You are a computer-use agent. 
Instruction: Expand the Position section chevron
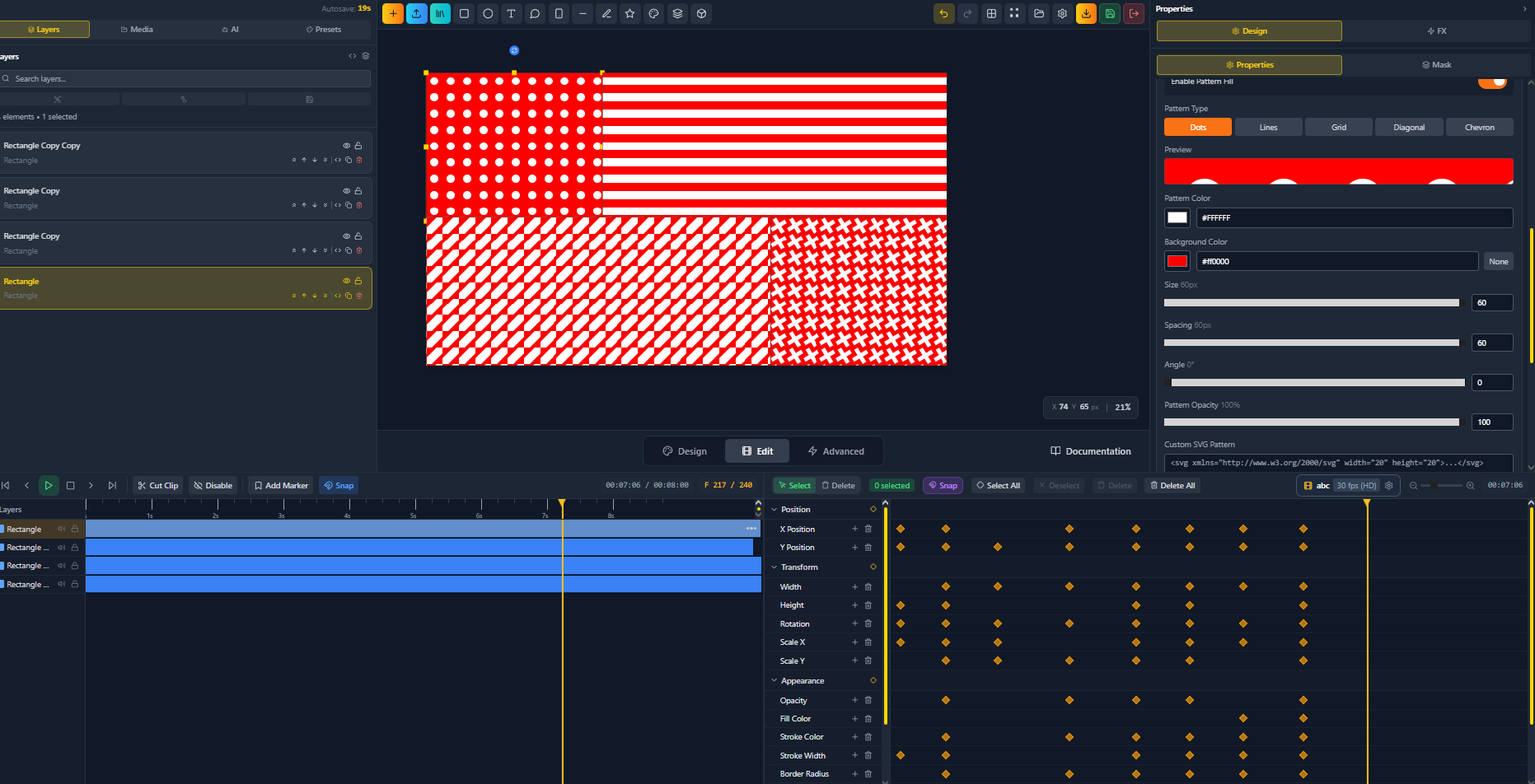point(773,509)
